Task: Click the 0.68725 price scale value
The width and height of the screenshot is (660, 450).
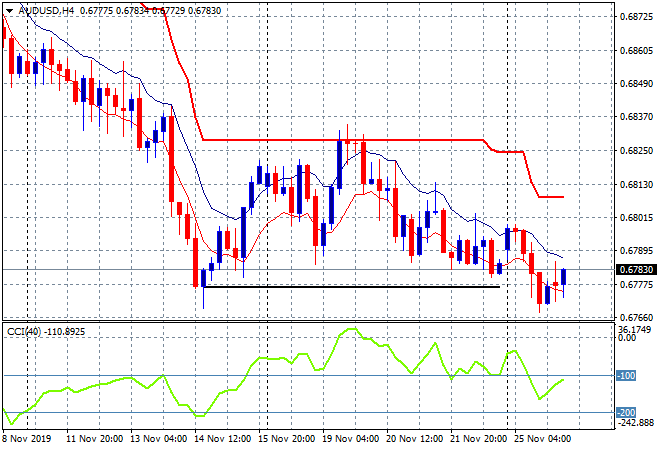Action: pyautogui.click(x=636, y=16)
